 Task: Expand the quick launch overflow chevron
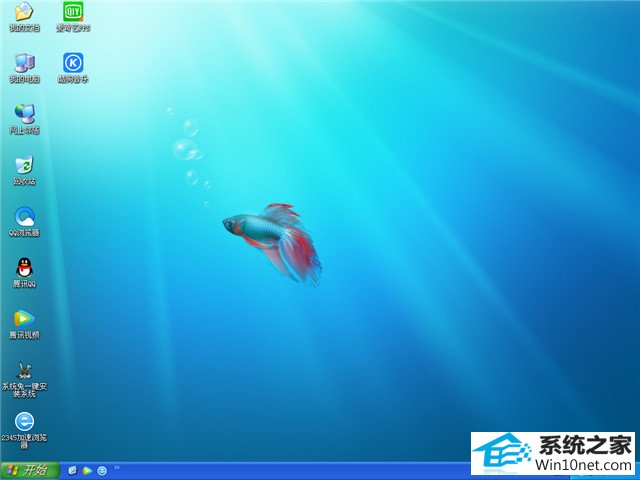(x=117, y=468)
